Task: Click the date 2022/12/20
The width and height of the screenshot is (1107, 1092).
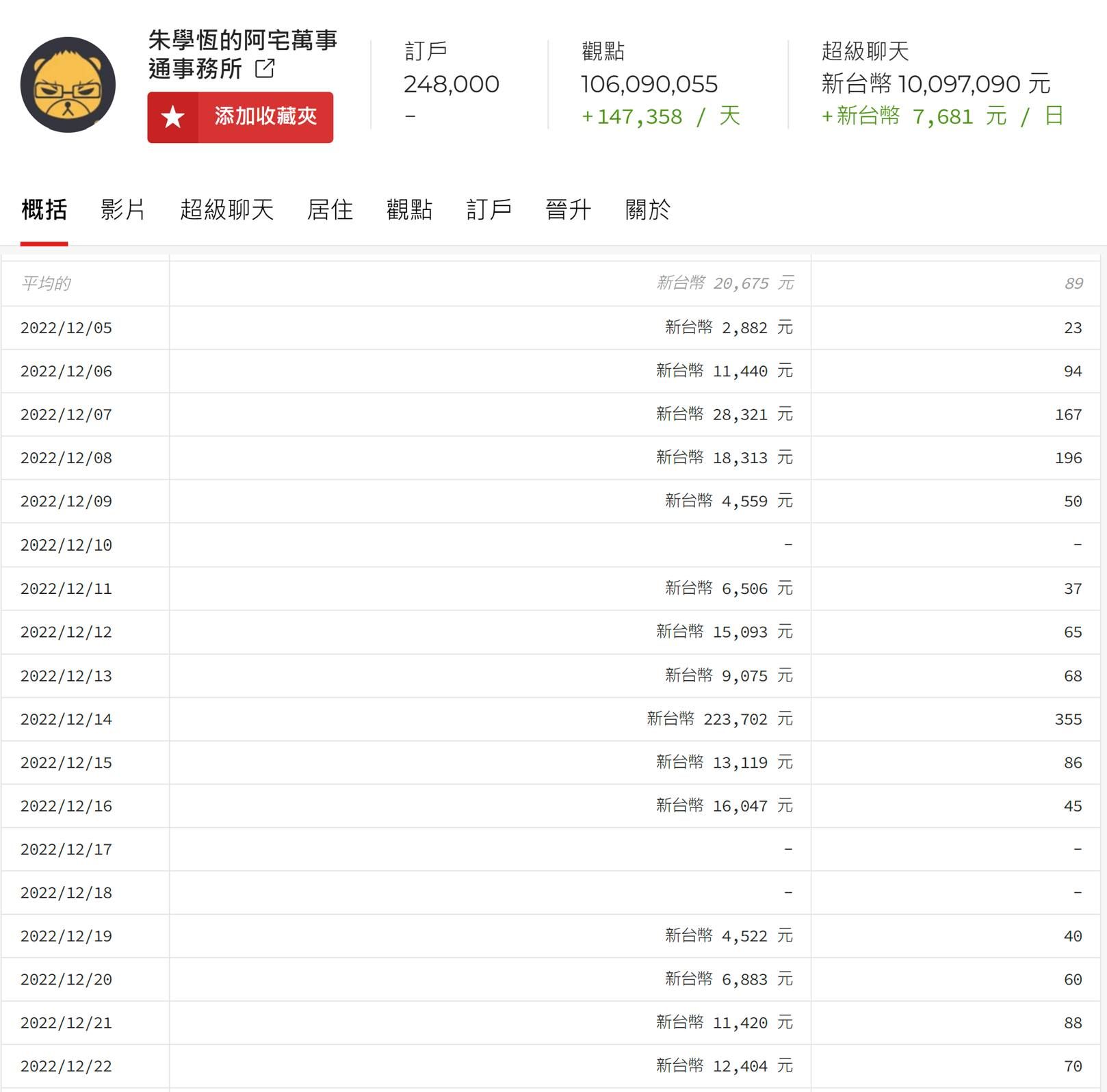Action: (x=66, y=980)
